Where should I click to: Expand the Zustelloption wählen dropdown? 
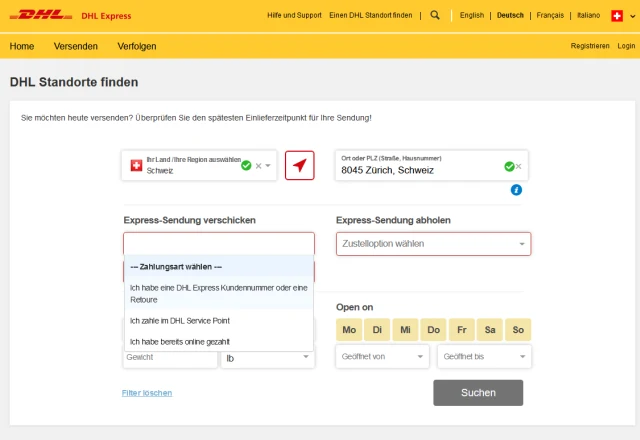click(432, 244)
